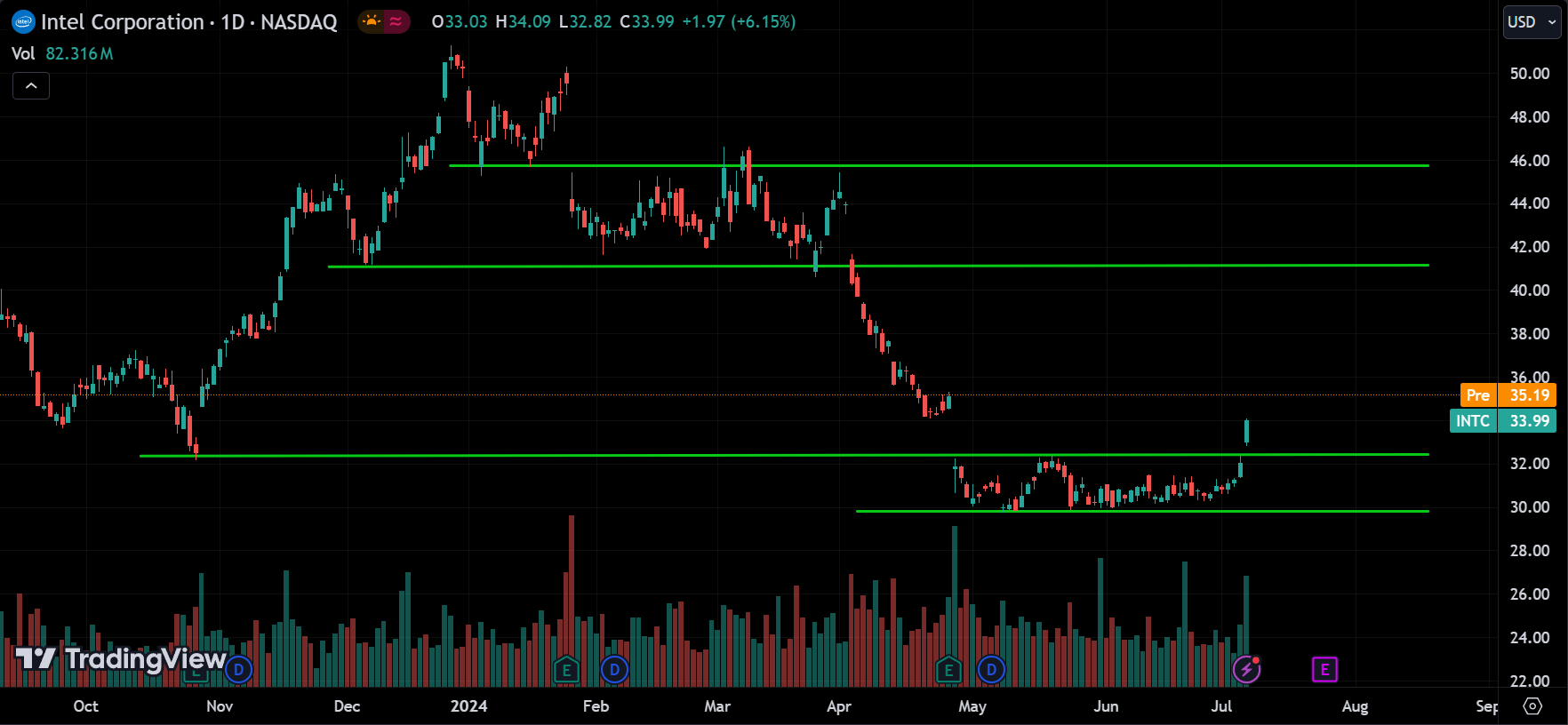
Task: Click the Oct label on time axis
Action: point(85,706)
